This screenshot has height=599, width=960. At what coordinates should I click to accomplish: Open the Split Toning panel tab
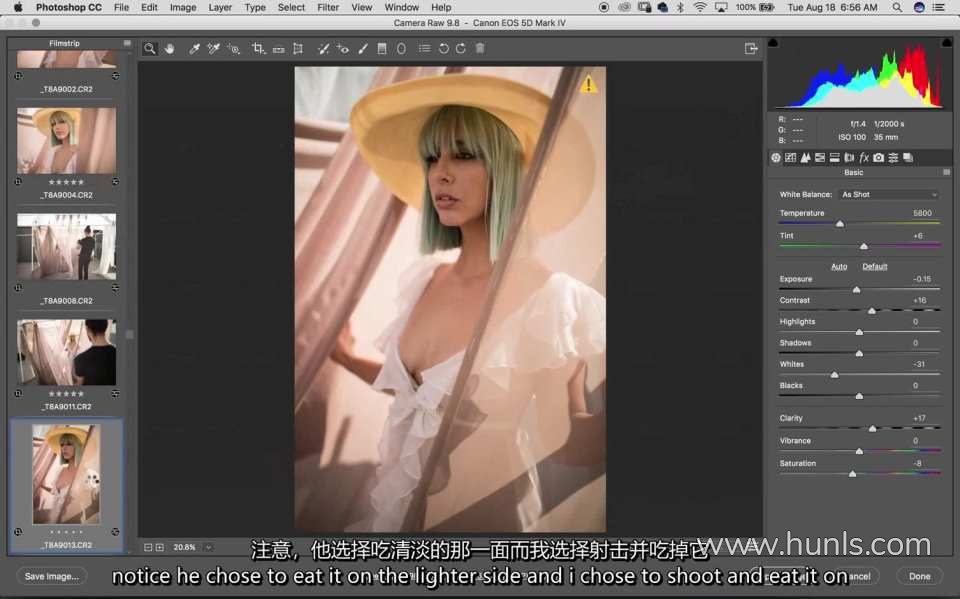click(x=834, y=158)
